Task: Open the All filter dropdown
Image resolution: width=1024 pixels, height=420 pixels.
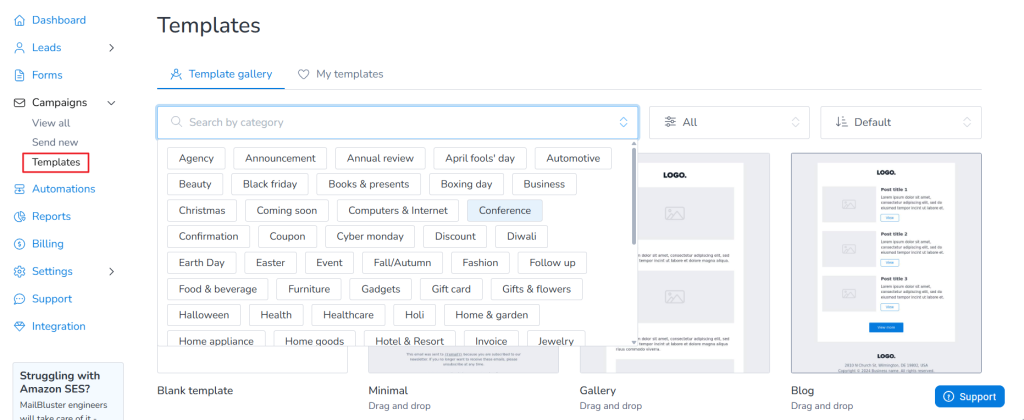Action: 729,122
